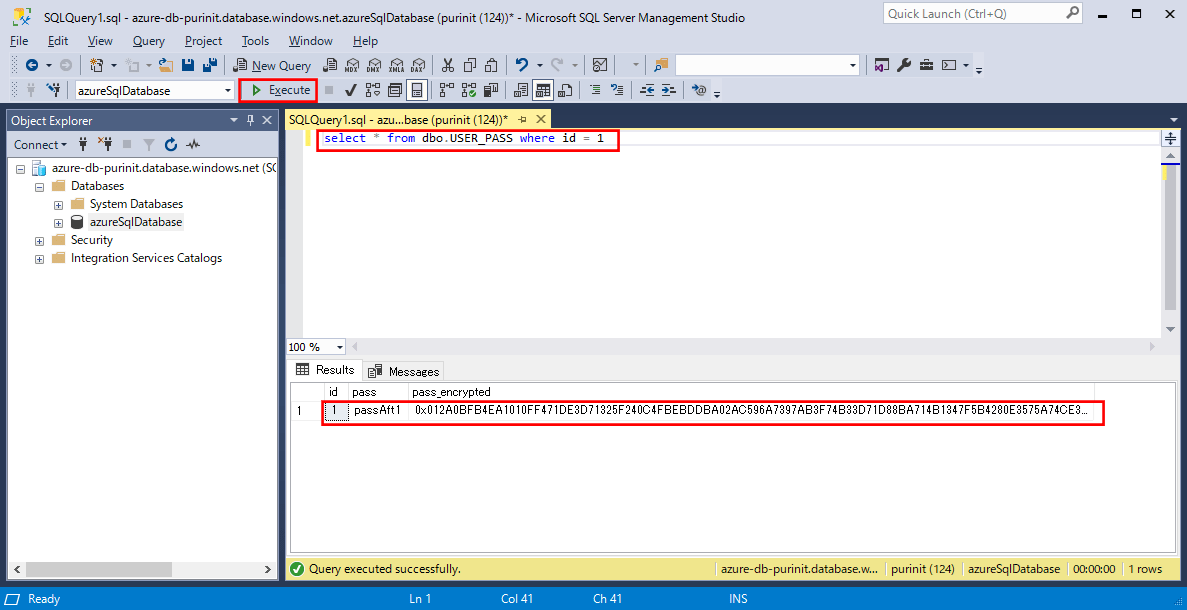The image size is (1187, 610).
Task: Decrease the line indent
Action: point(646,90)
